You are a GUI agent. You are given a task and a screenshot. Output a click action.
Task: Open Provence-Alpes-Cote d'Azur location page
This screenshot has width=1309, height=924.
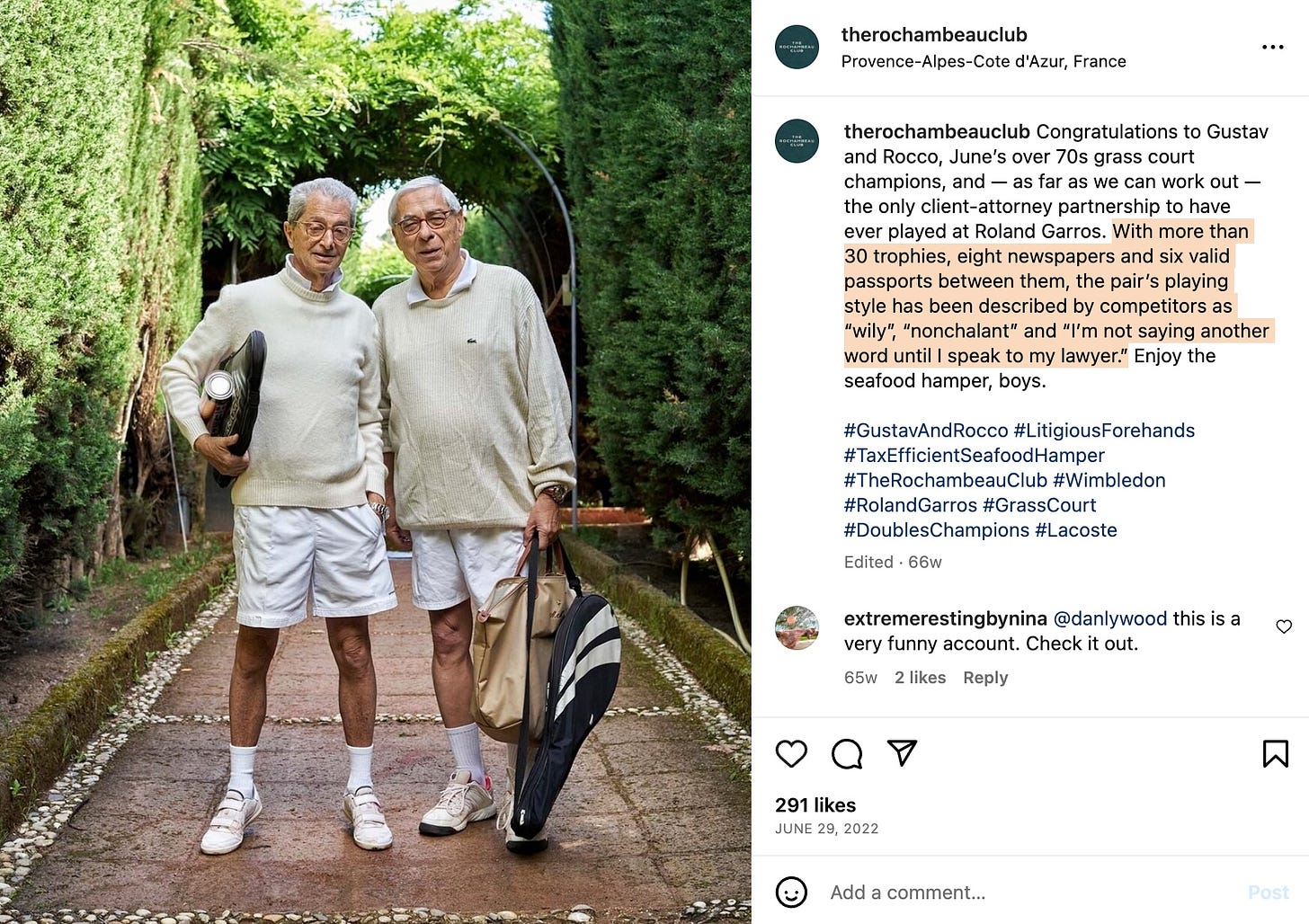click(984, 61)
